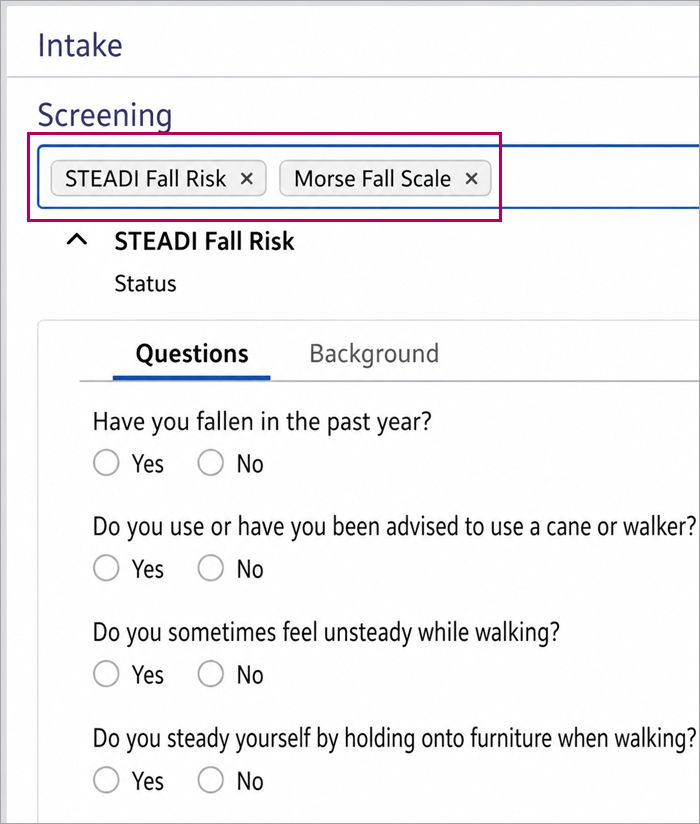The image size is (700, 824).
Task: Select the Questions tab
Action: click(192, 354)
